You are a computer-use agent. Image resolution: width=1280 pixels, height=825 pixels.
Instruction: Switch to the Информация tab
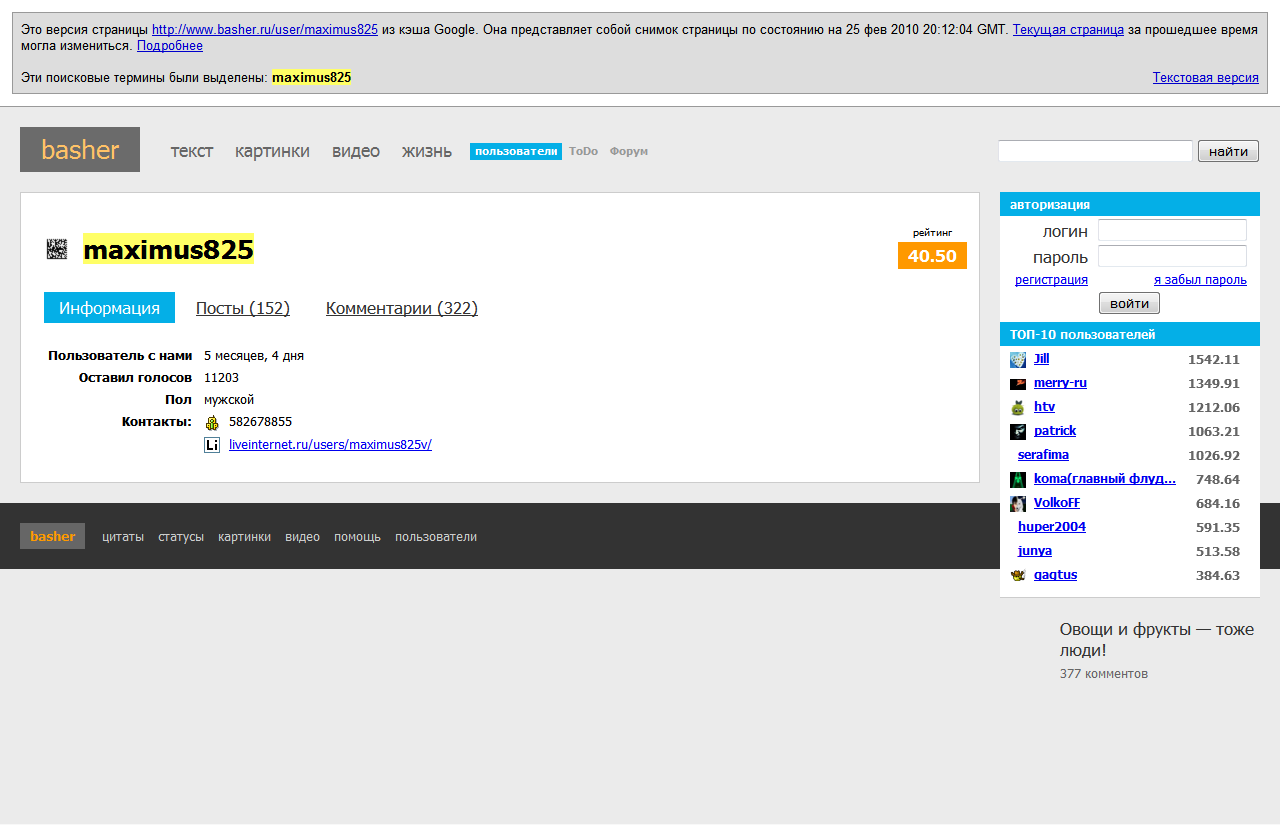(x=109, y=308)
